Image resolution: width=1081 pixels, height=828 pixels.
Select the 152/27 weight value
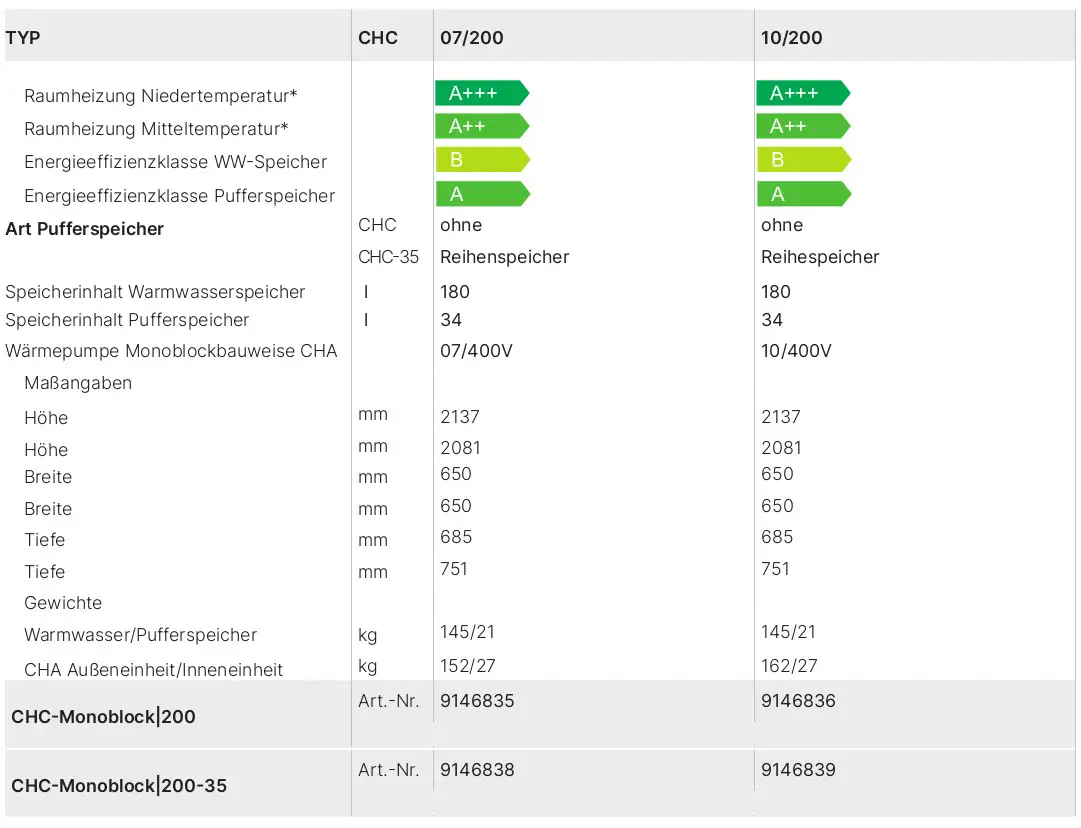click(x=468, y=665)
